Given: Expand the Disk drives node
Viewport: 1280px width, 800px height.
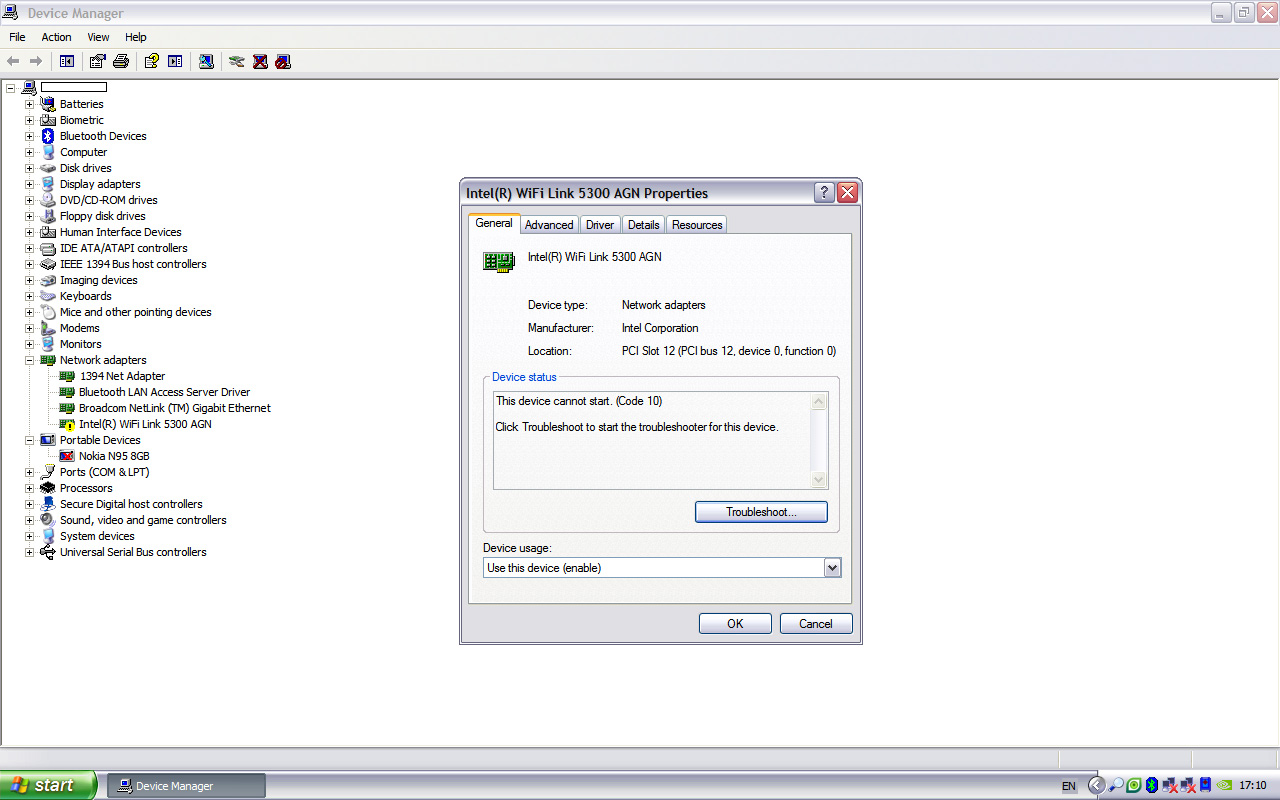Looking at the screenshot, I should (x=29, y=168).
